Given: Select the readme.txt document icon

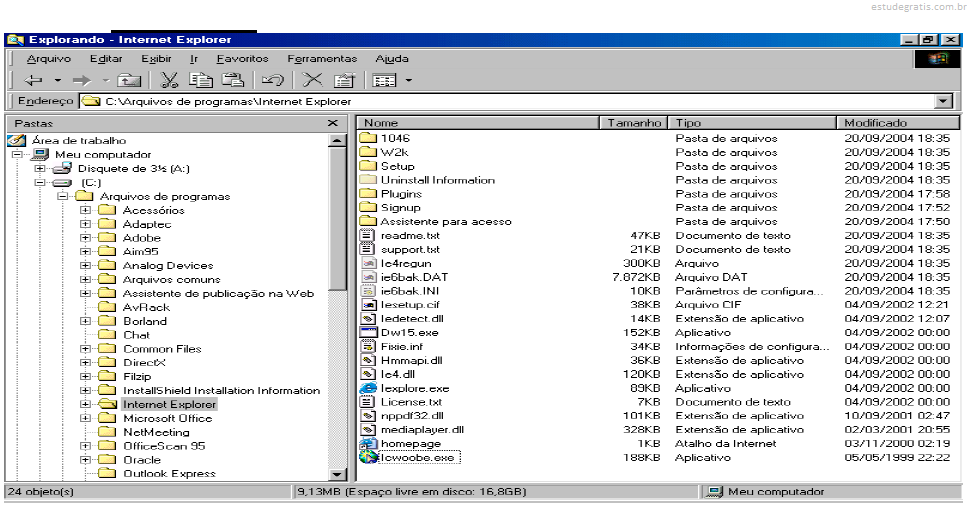Looking at the screenshot, I should 367,235.
